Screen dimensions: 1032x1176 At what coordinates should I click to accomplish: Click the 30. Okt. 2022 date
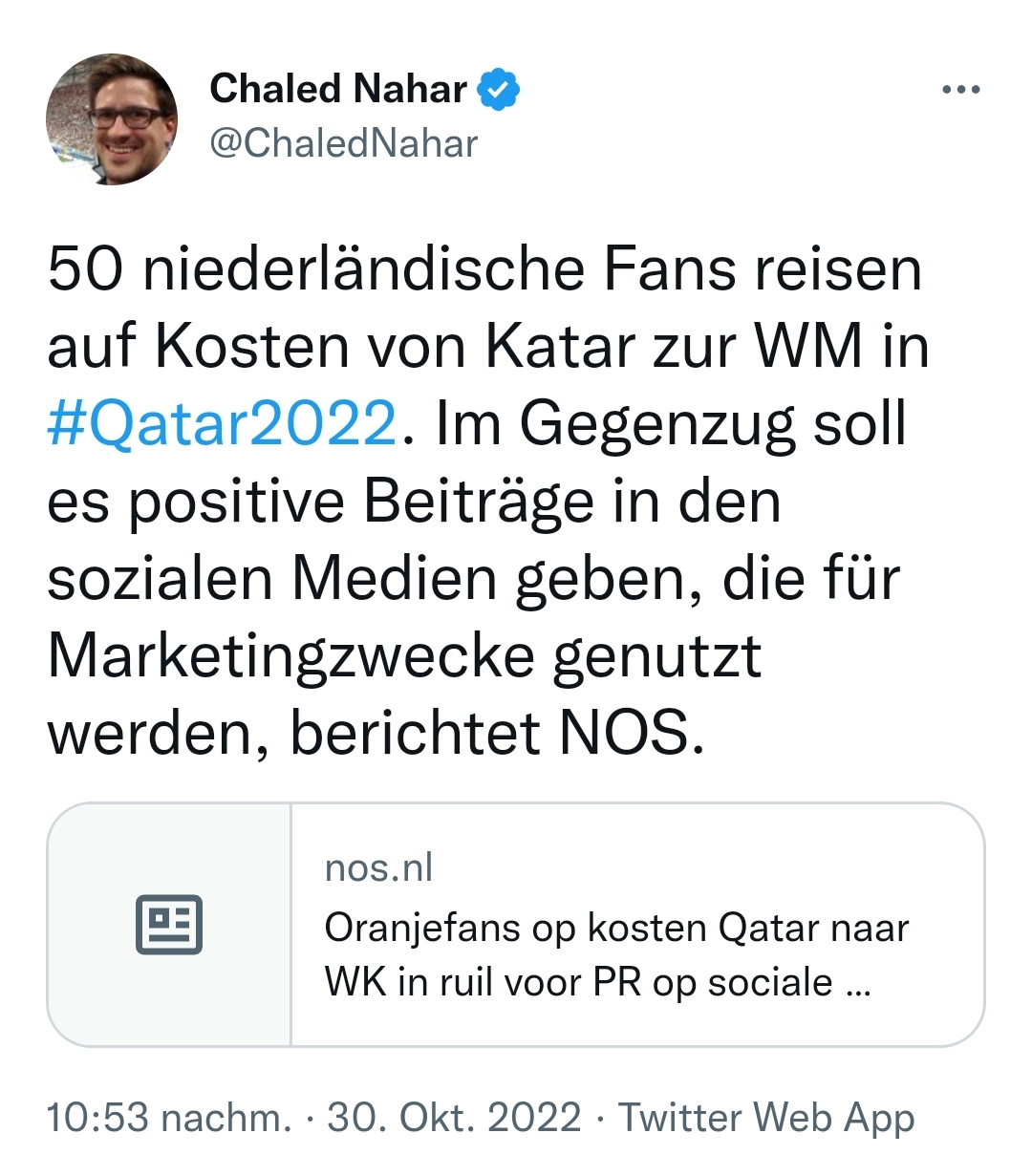454,1117
